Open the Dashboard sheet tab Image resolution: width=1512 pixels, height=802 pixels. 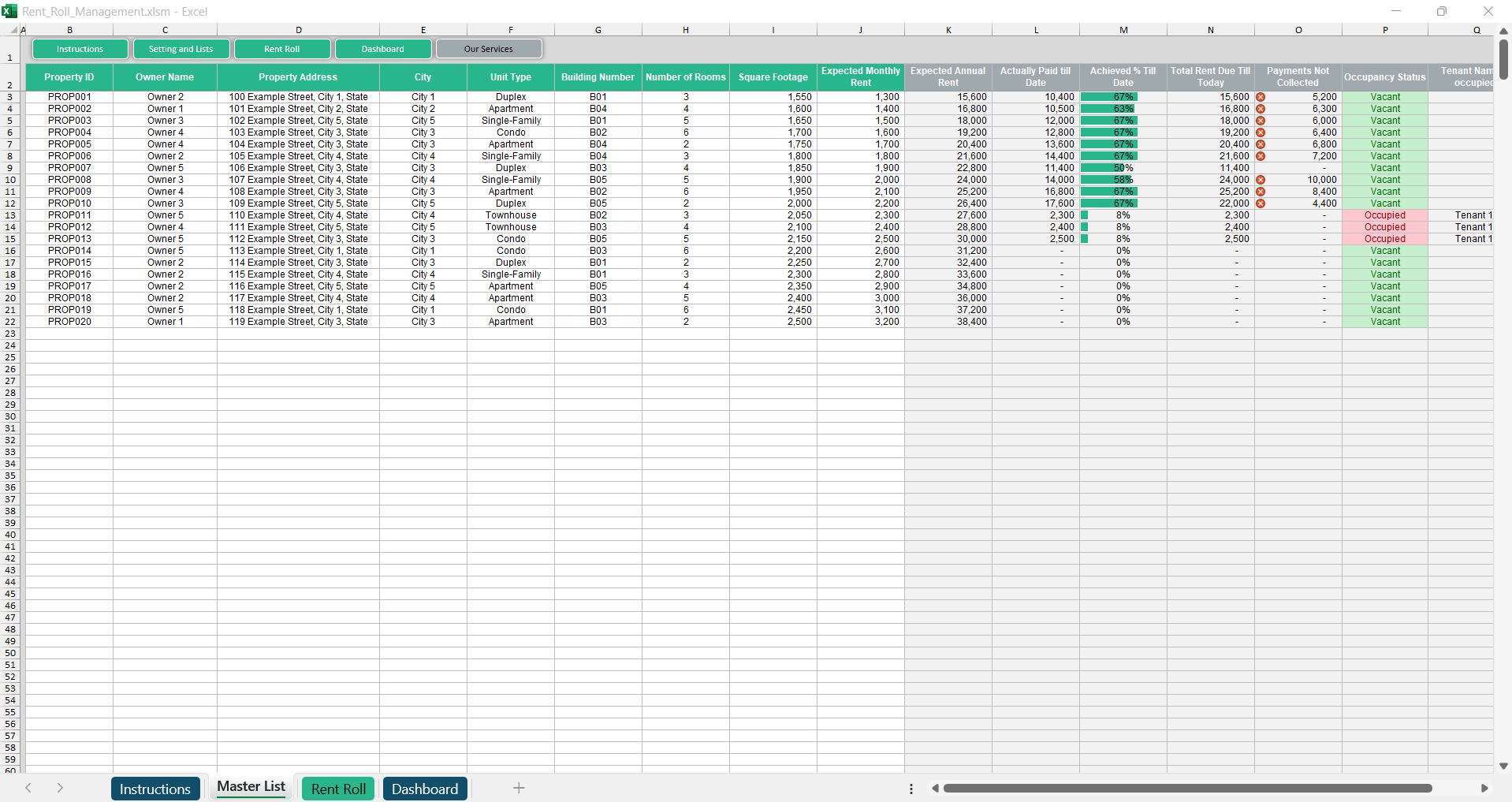coord(425,789)
